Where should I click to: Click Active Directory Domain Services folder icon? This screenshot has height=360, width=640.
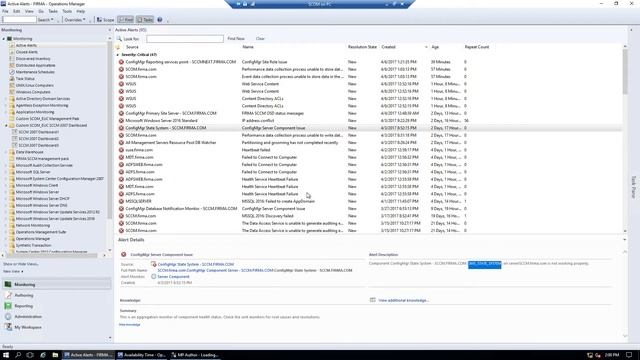pyautogui.click(x=12, y=99)
